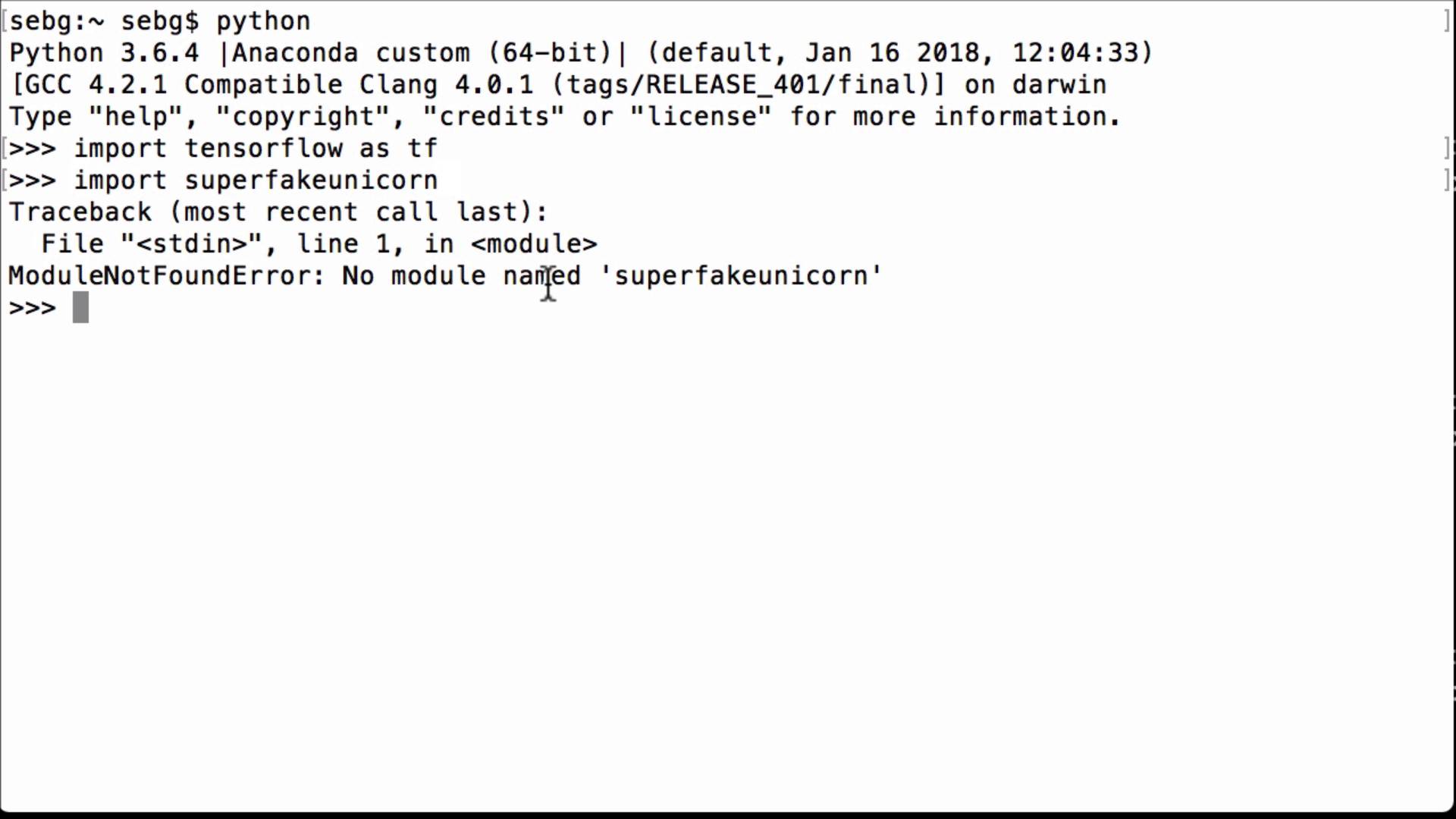The height and width of the screenshot is (819, 1456).
Task: Click the "<module>" text in the traceback
Action: [534, 244]
